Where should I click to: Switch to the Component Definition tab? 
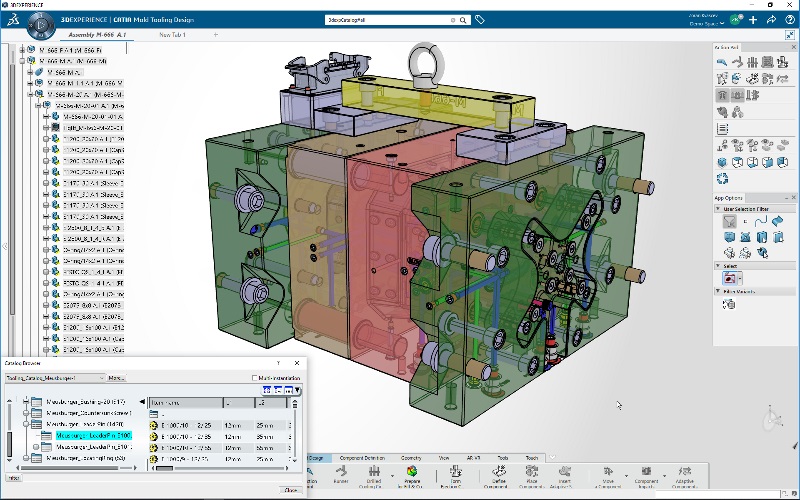pyautogui.click(x=362, y=457)
